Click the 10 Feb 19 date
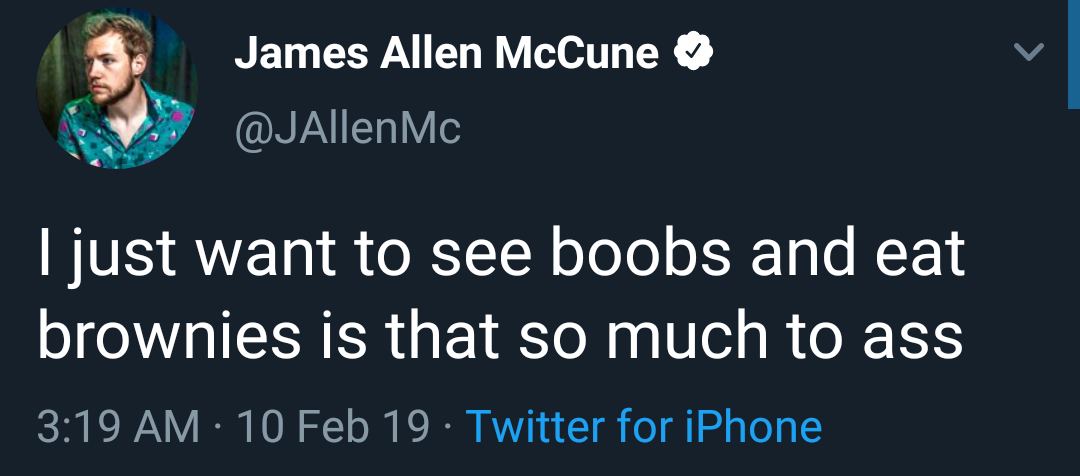The height and width of the screenshot is (476, 1080). tap(333, 427)
